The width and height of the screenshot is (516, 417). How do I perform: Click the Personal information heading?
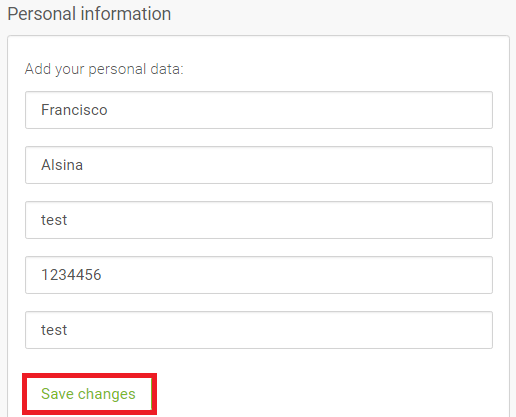pyautogui.click(x=89, y=14)
